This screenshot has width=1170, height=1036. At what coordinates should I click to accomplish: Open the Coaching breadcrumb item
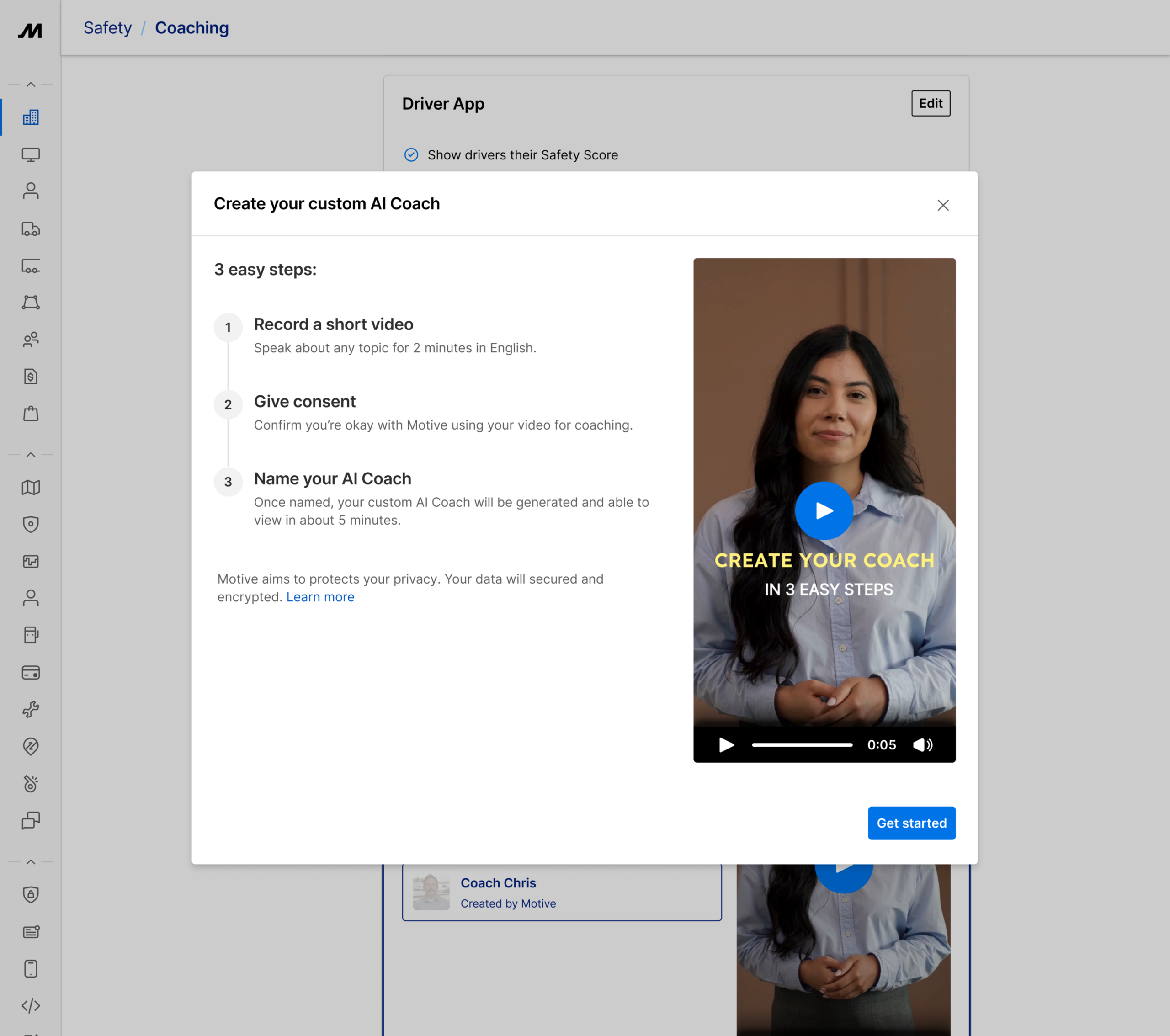(x=192, y=28)
